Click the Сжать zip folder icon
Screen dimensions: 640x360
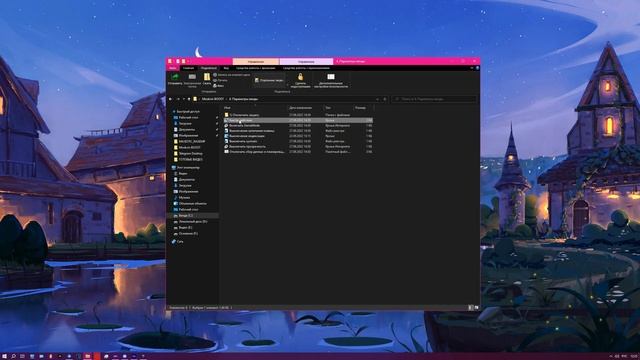(x=207, y=77)
